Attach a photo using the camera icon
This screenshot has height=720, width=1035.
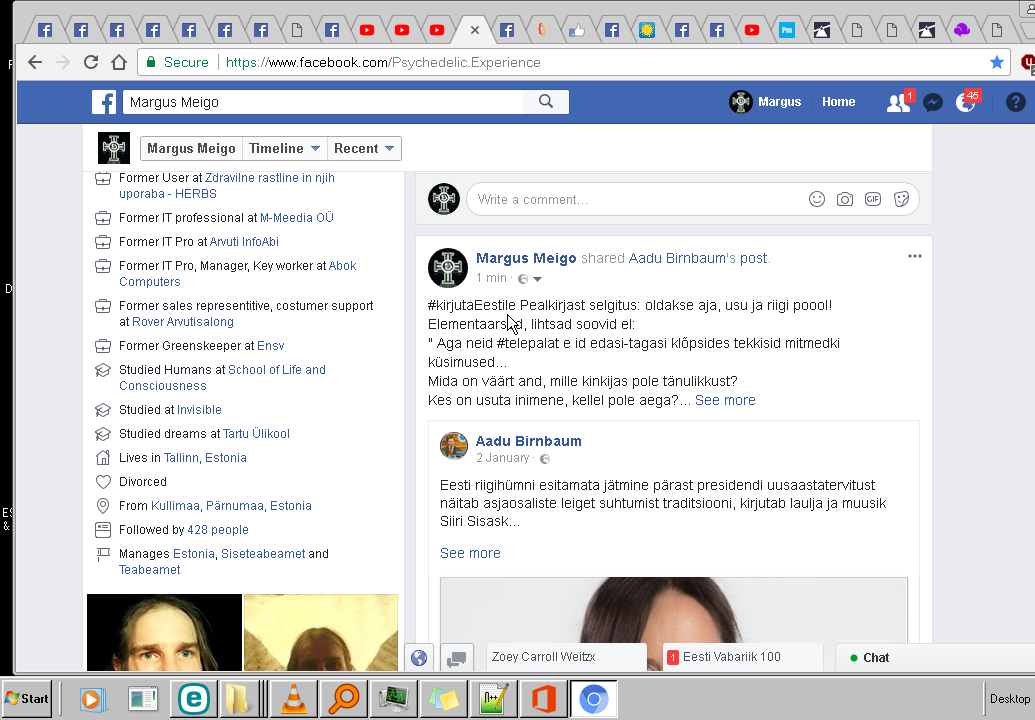click(x=845, y=199)
